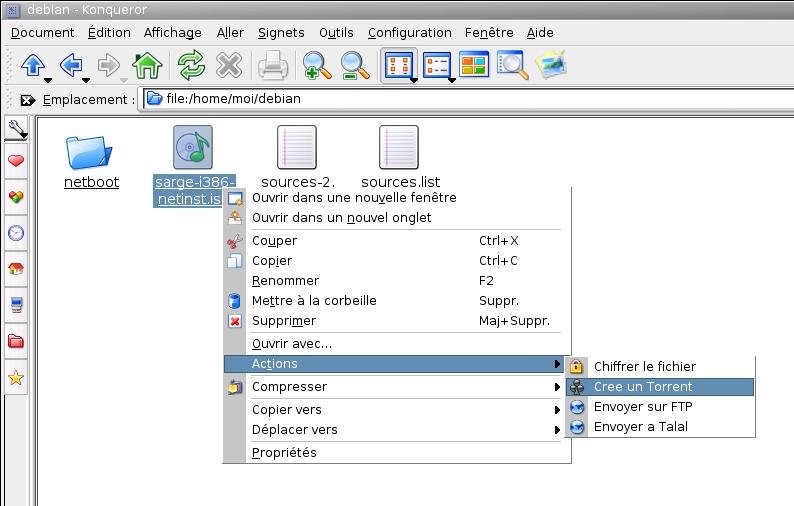Image resolution: width=794 pixels, height=506 pixels.
Task: Open the Édition menu
Action: [109, 33]
